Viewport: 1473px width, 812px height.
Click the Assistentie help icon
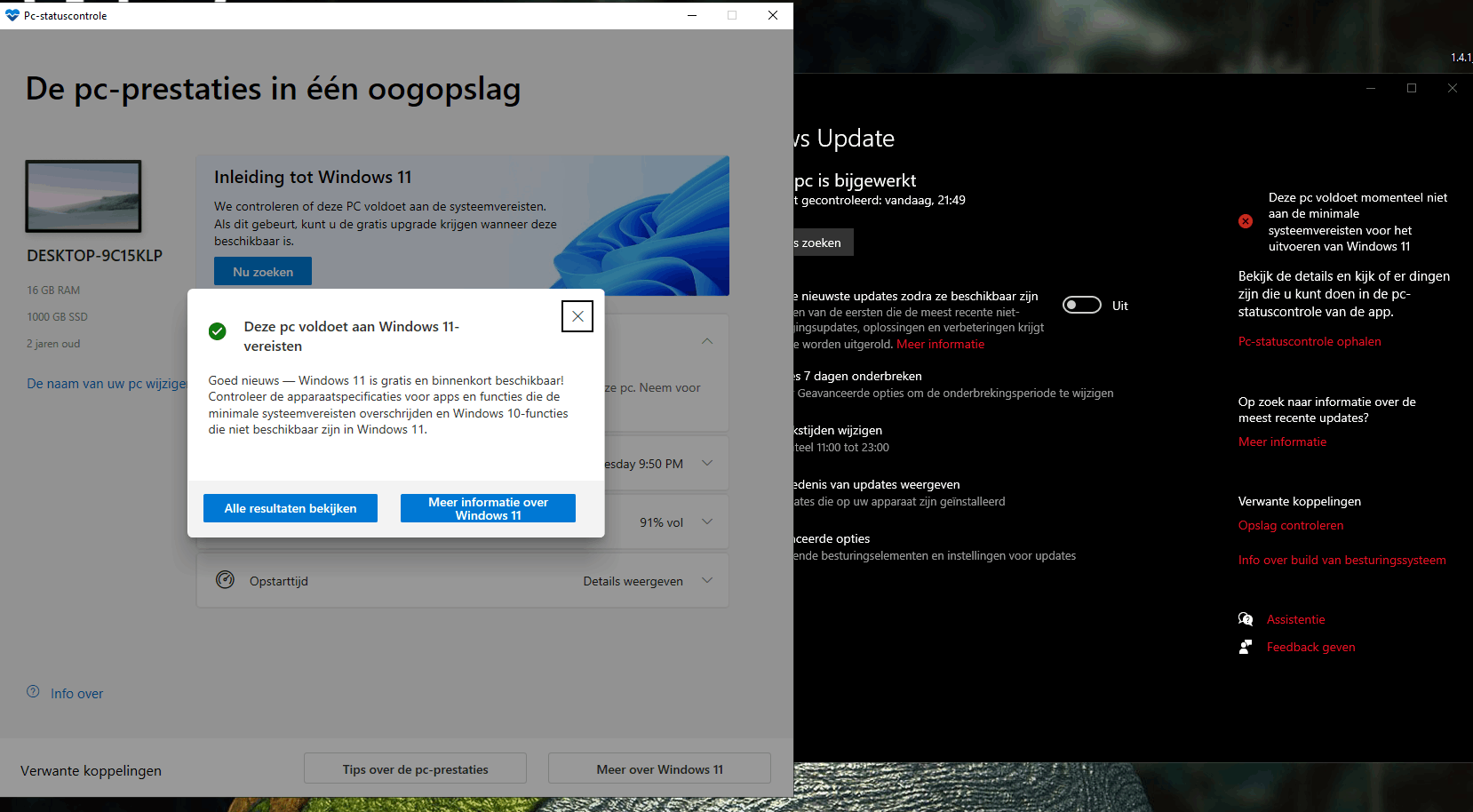[x=1246, y=619]
